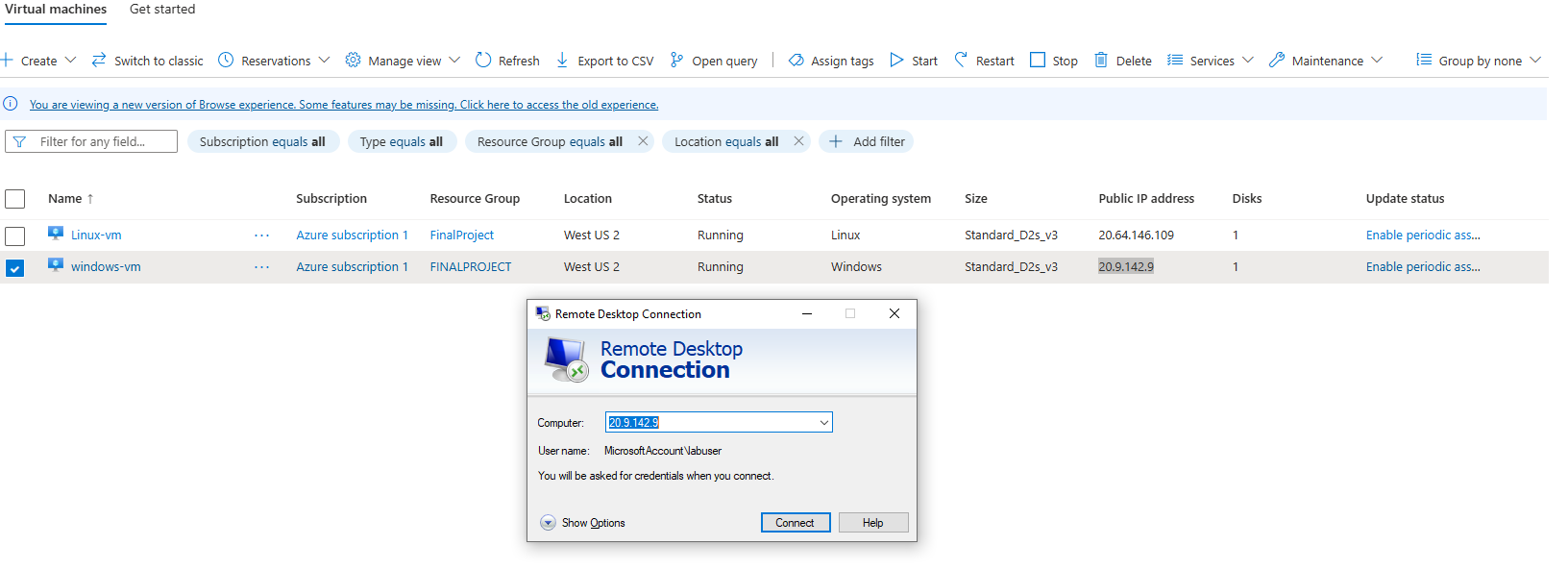This screenshot has width=1568, height=570.
Task: Click the Maintenance wrench icon
Action: (x=1276, y=60)
